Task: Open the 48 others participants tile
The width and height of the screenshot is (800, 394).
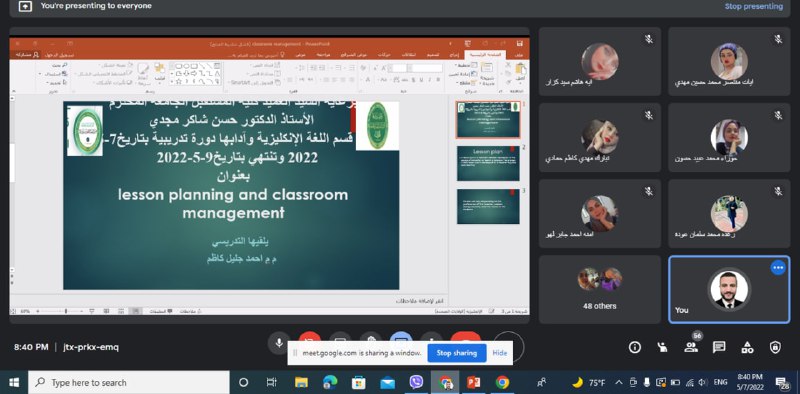Action: click(599, 289)
